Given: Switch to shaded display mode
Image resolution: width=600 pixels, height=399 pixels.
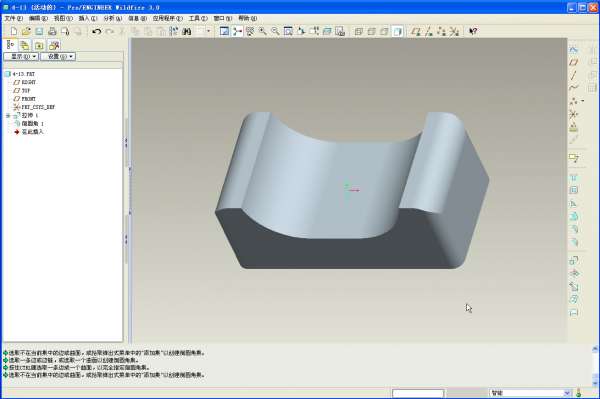Looking at the screenshot, I should coord(398,31).
